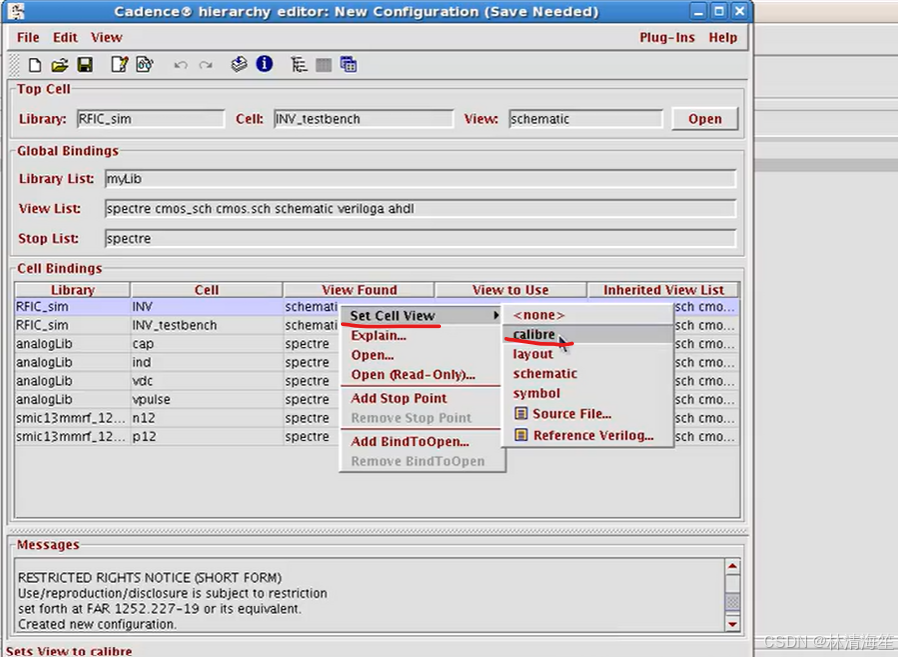Screen dimensions: 898x657
Task: Click the New configuration icon
Action: click(34, 65)
